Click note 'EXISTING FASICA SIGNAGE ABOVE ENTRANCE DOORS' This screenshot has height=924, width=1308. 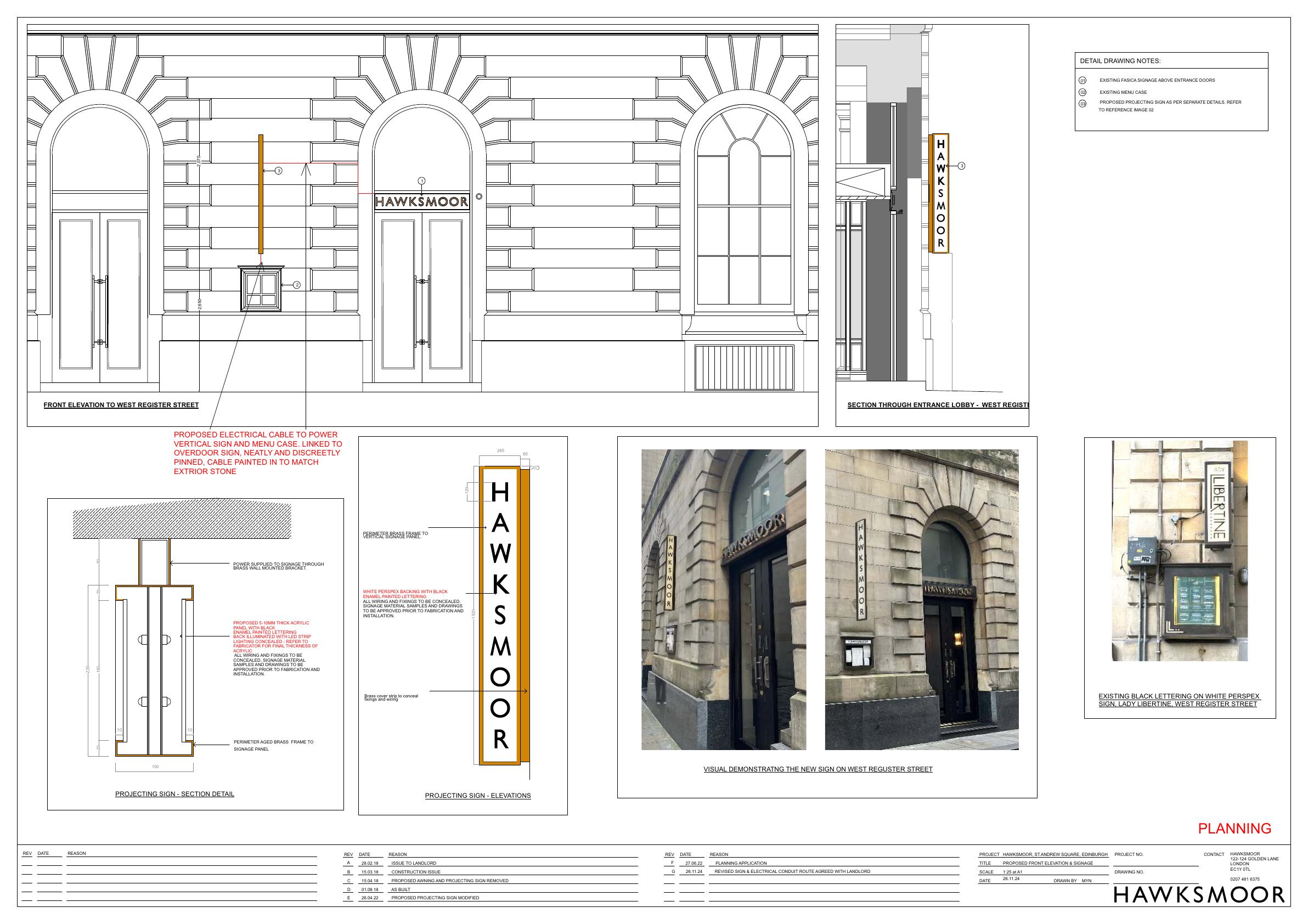click(1157, 80)
